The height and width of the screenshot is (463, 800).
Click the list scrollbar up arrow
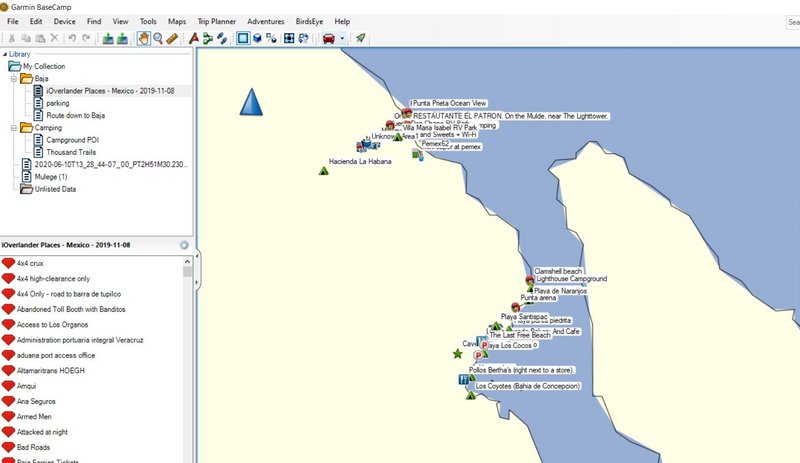tap(187, 261)
